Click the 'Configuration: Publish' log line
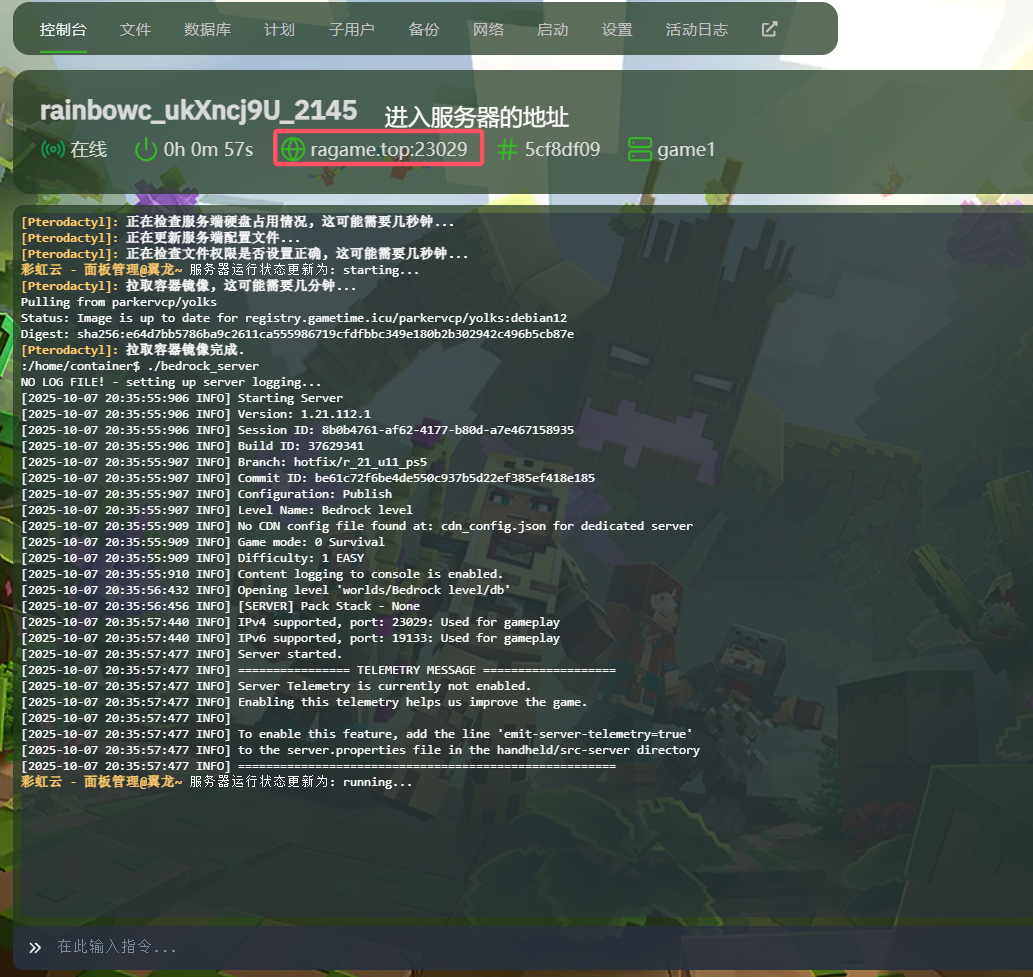 (206, 494)
